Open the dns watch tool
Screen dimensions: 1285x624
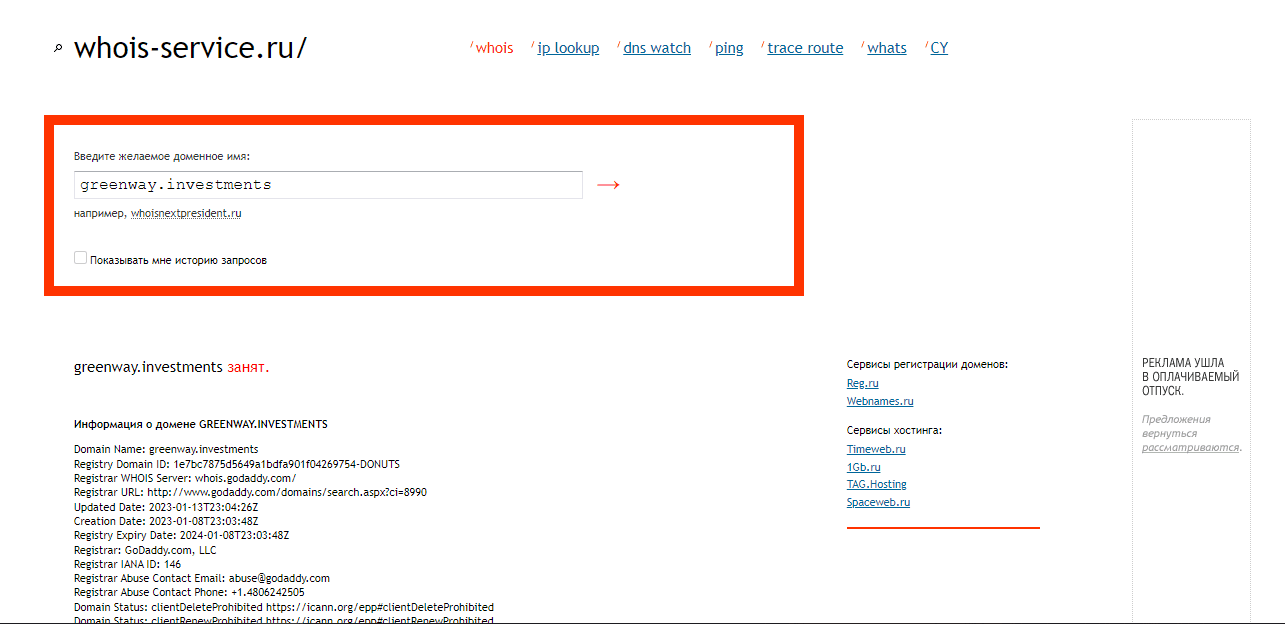(x=657, y=48)
